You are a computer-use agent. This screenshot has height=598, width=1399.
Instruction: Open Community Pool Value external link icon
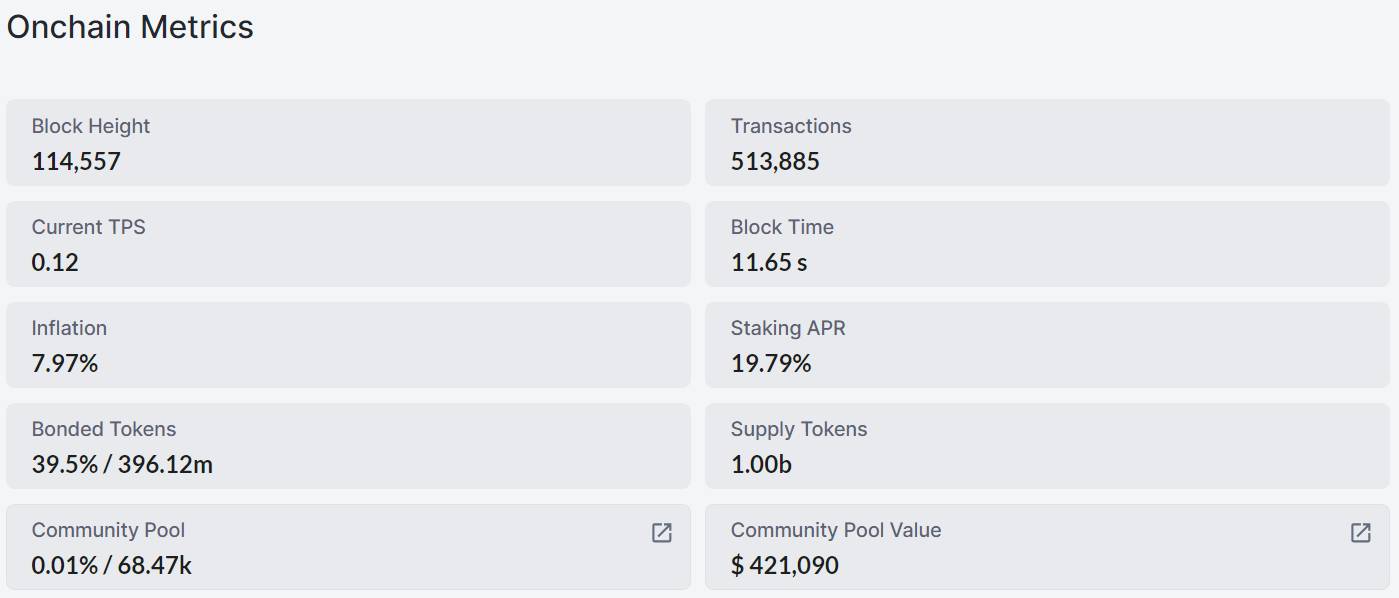tap(1361, 533)
